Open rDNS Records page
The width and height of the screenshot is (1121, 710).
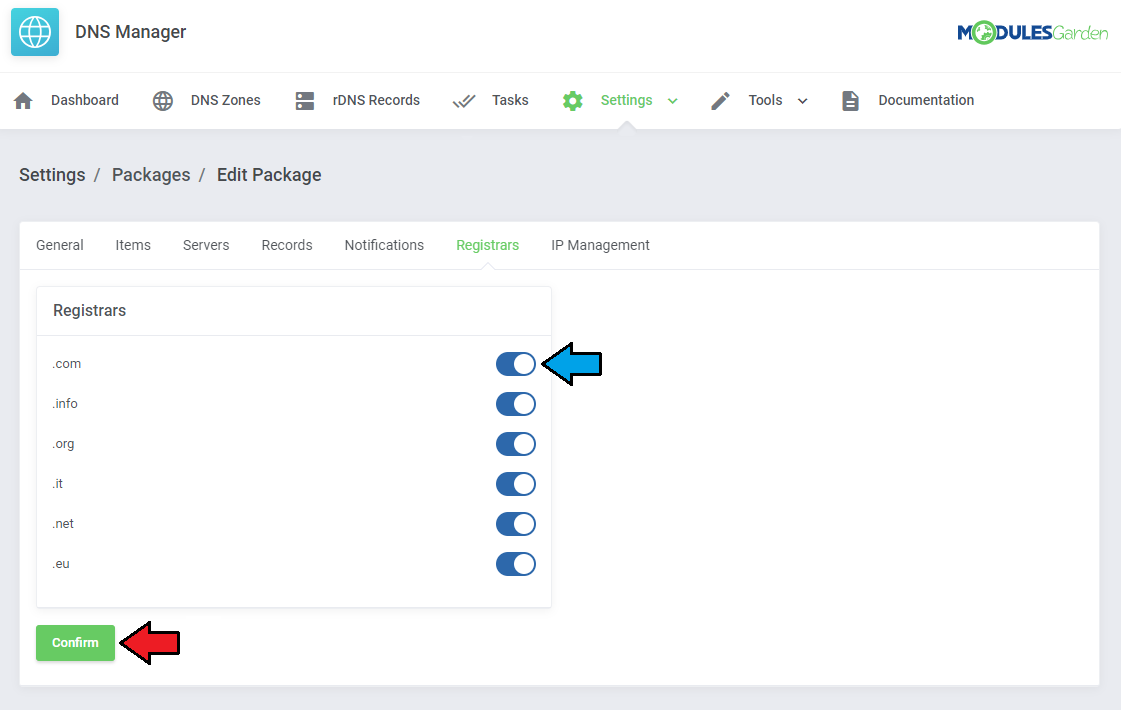click(x=376, y=100)
